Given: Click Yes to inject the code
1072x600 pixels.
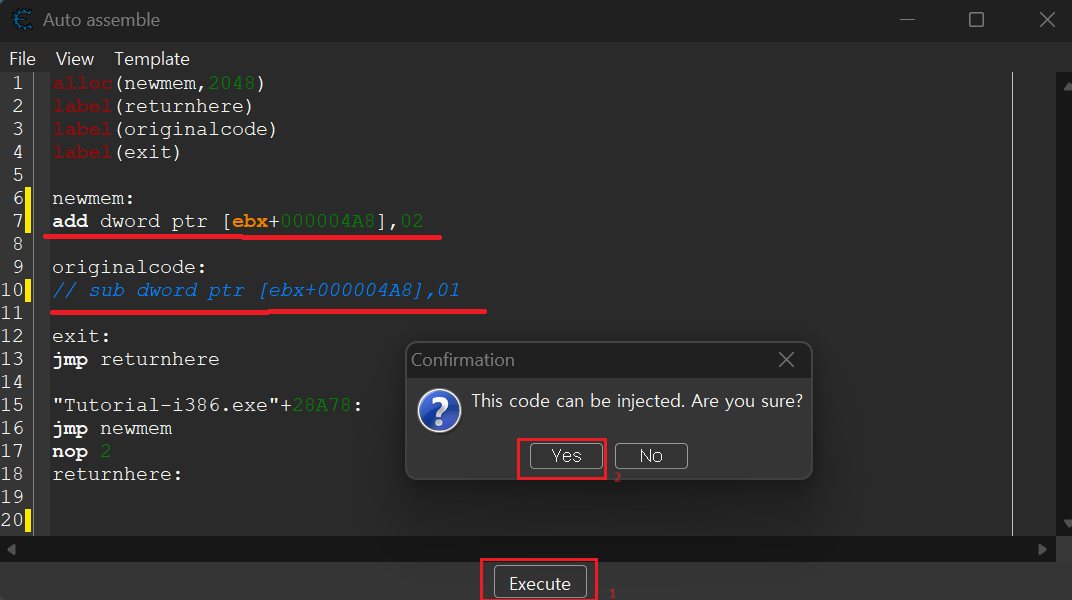Looking at the screenshot, I should coord(566,456).
